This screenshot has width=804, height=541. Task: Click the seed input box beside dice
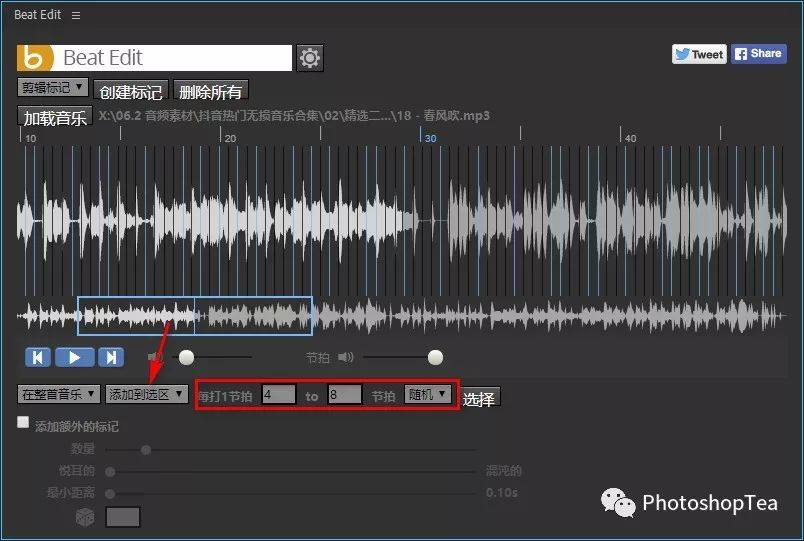[123, 517]
